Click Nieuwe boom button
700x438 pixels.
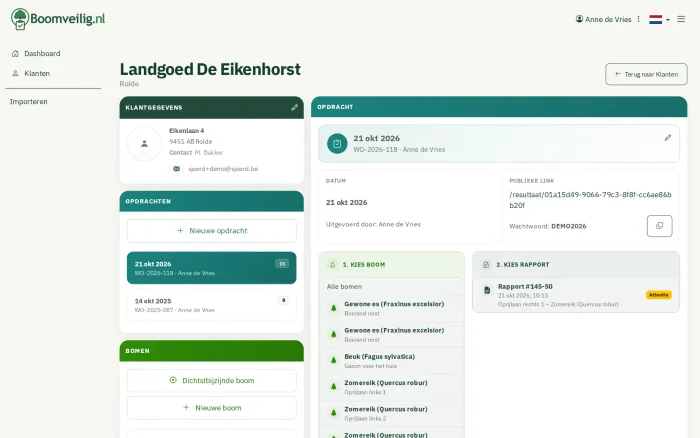[x=212, y=408]
